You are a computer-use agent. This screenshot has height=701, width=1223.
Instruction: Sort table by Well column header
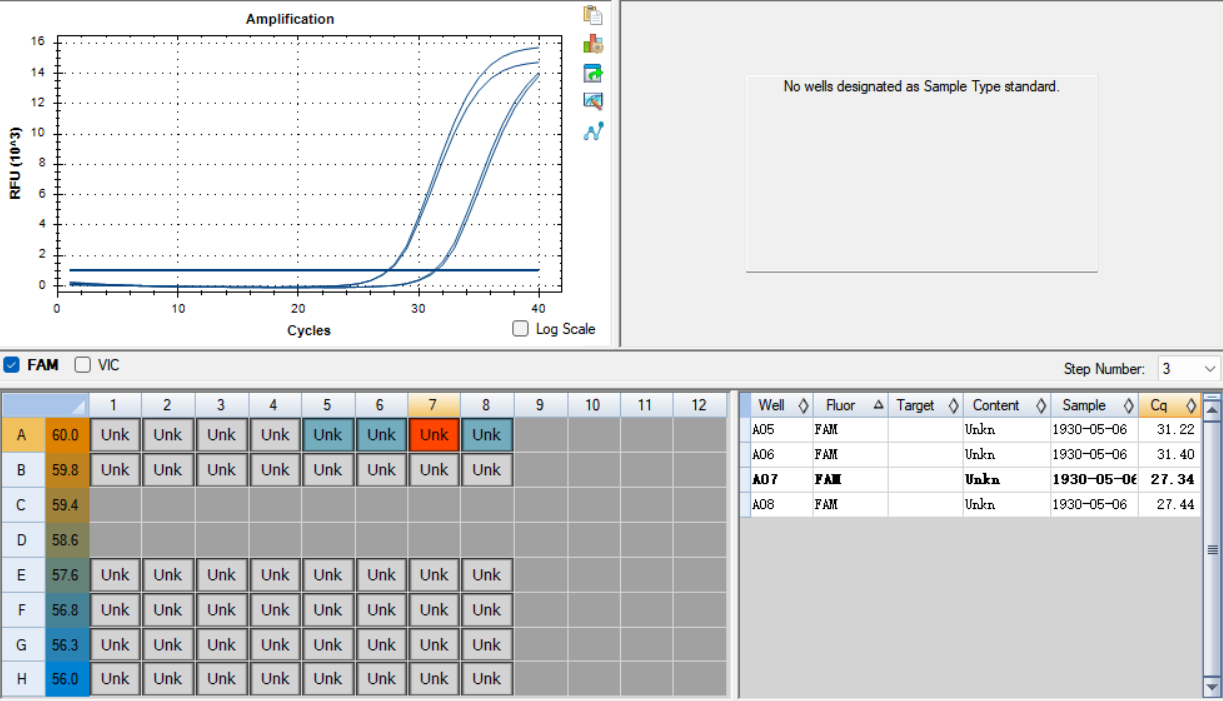pyautogui.click(x=781, y=405)
